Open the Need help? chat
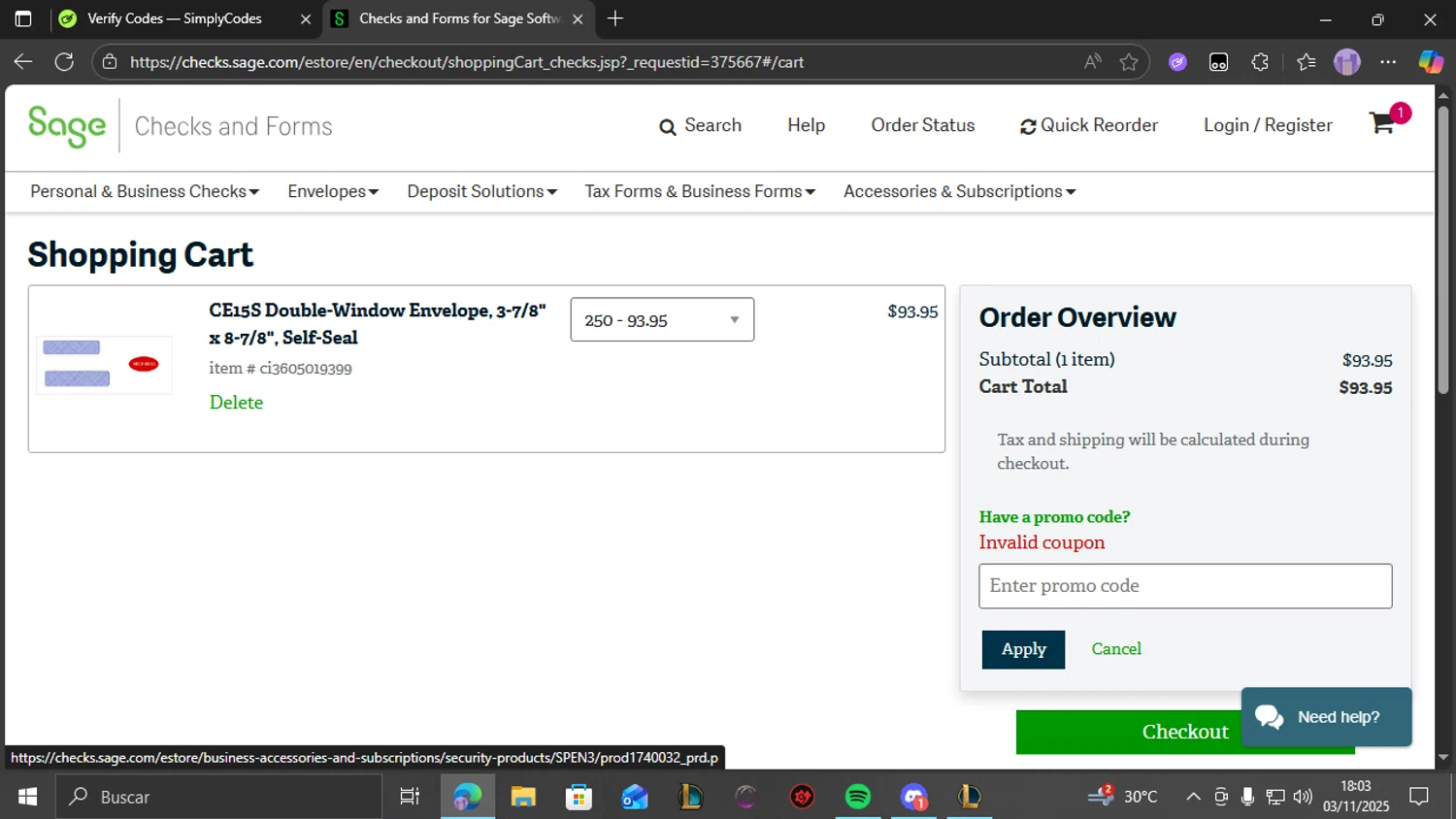Image resolution: width=1456 pixels, height=819 pixels. 1326,717
